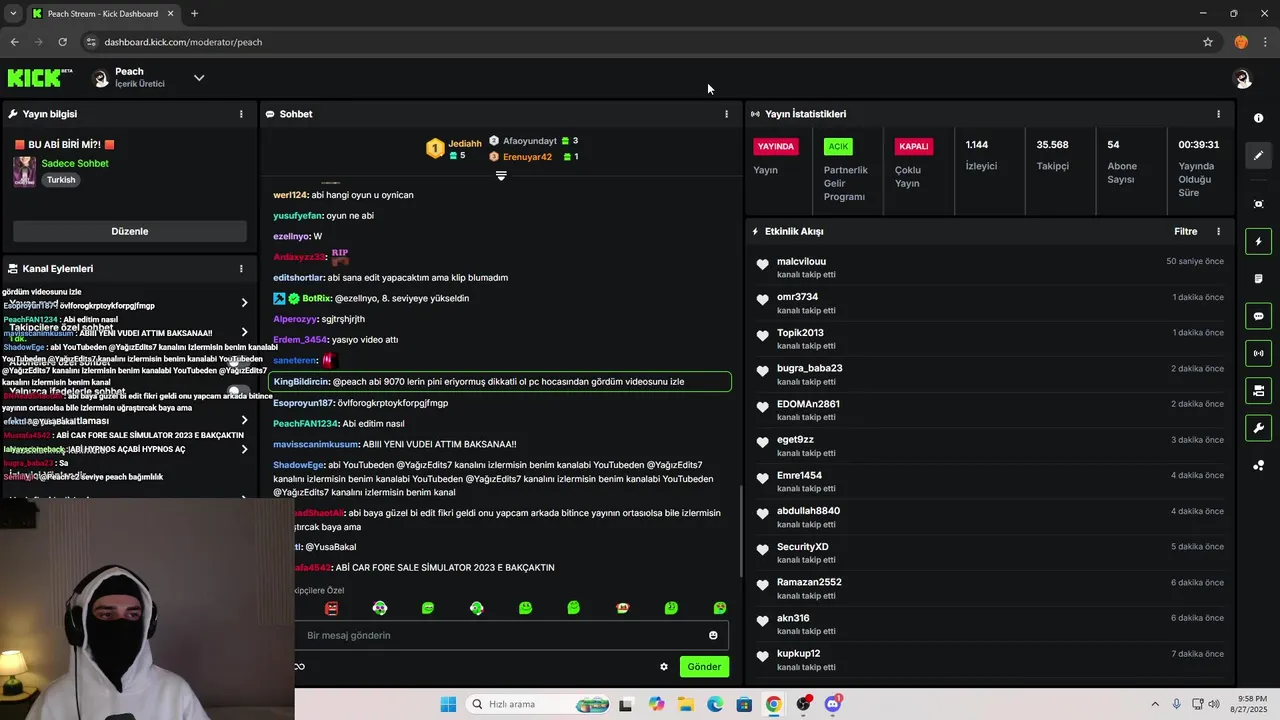The height and width of the screenshot is (720, 1280).
Task: Open the stream info icon in right sidebar
Action: (1258, 118)
